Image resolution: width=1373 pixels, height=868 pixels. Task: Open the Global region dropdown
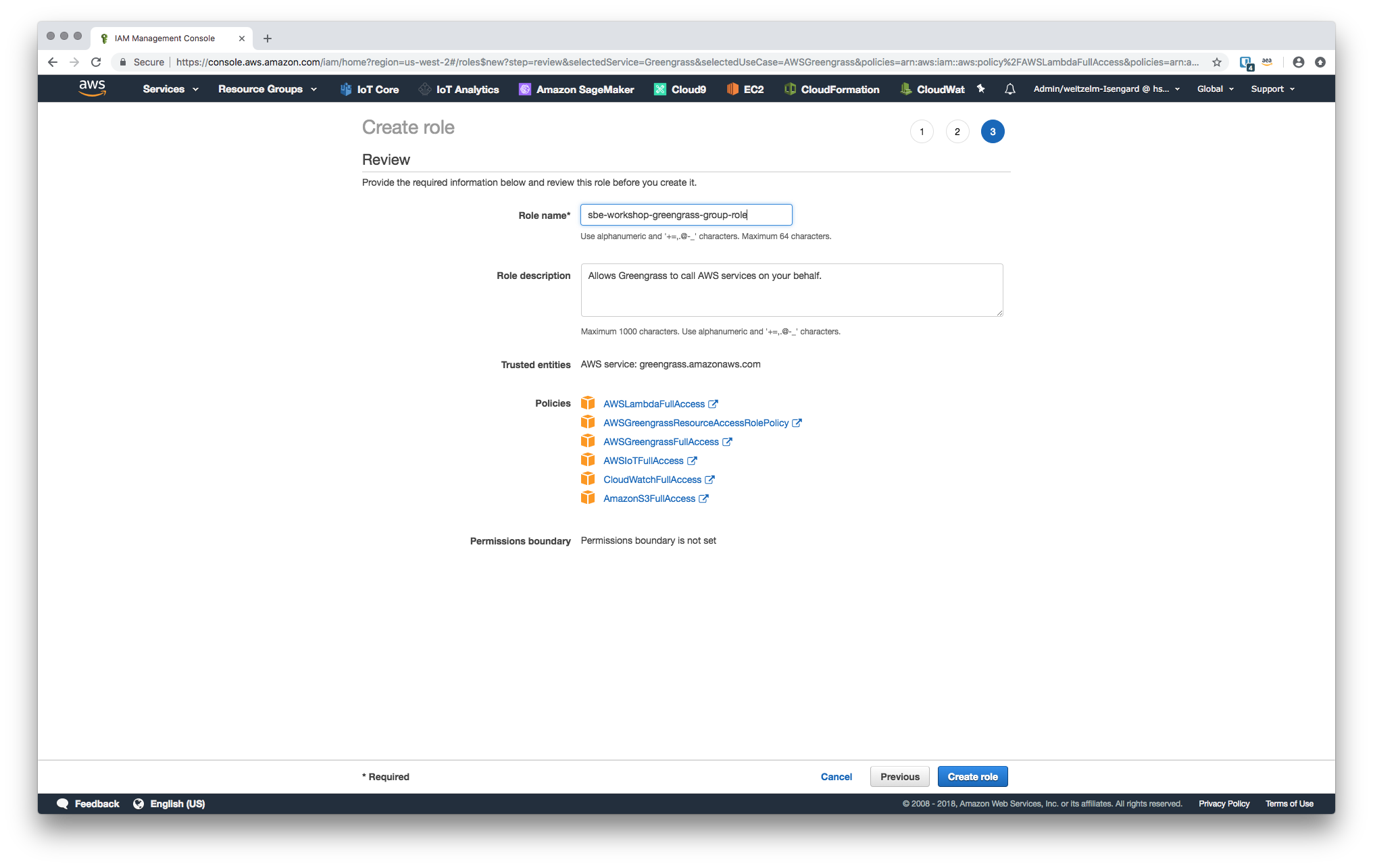(x=1216, y=89)
